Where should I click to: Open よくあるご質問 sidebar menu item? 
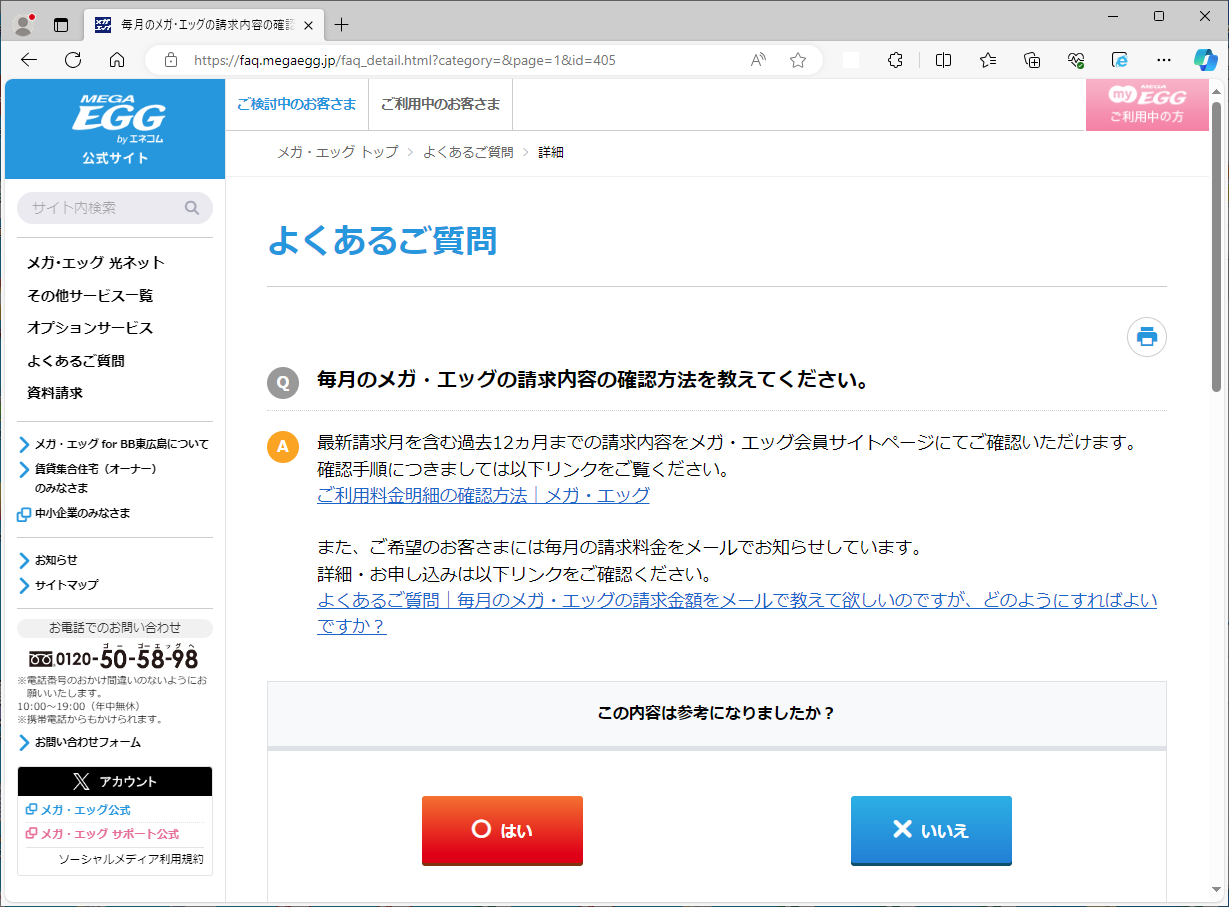(x=76, y=361)
